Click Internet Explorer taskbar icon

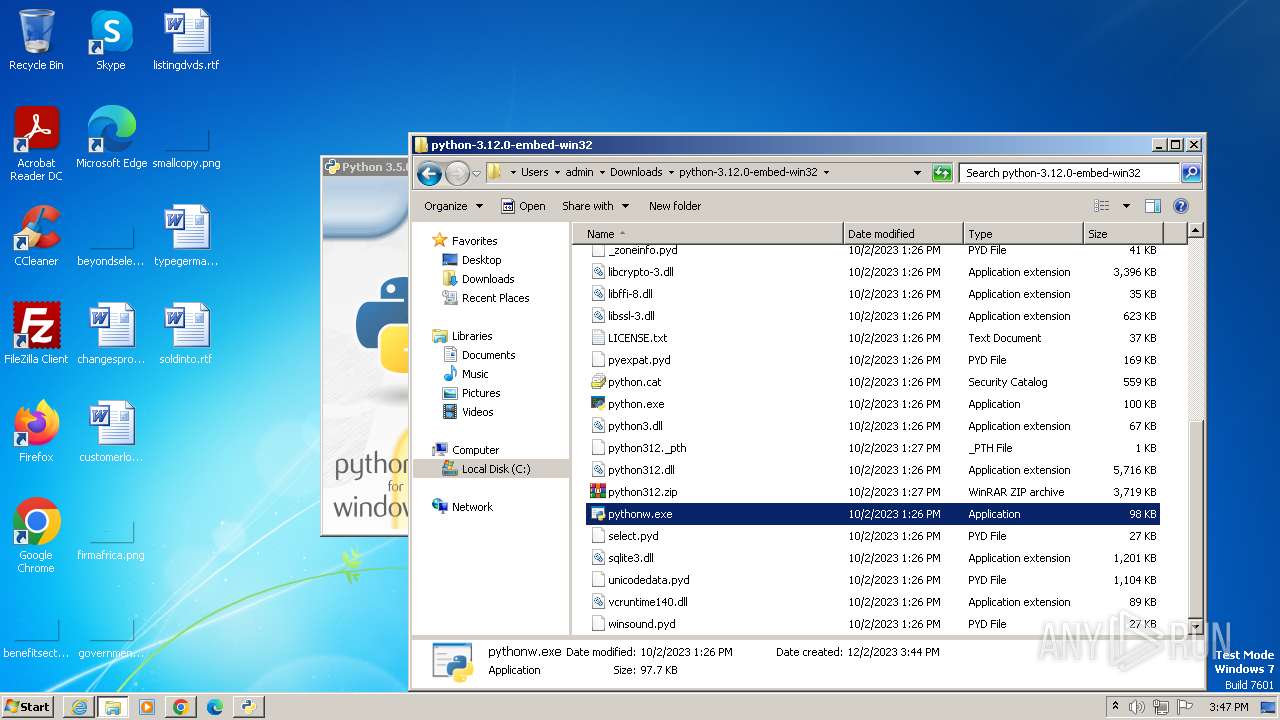(x=79, y=707)
